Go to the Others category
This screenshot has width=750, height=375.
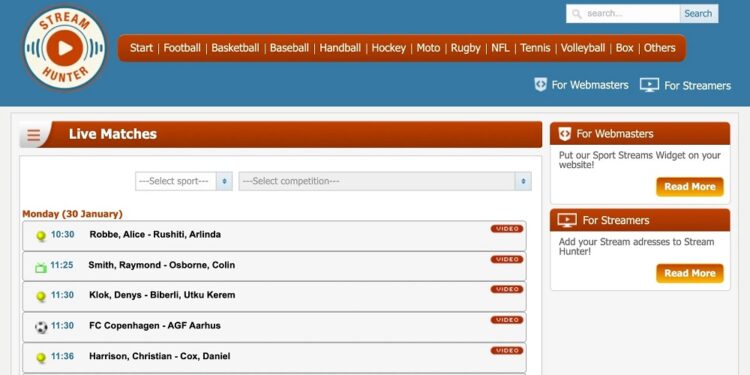(660, 48)
